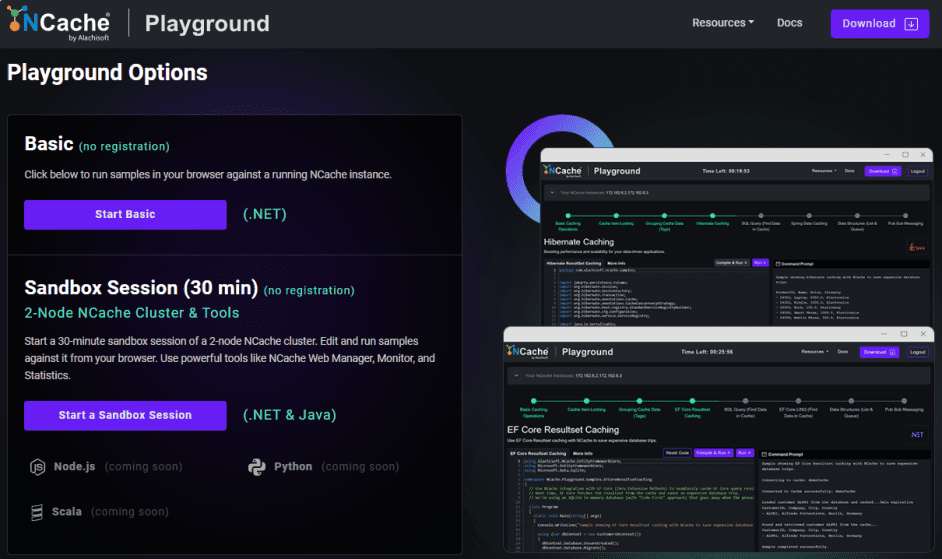Click Start a Sandbox Session button
Viewport: 942px width, 559px height.
[x=125, y=415]
